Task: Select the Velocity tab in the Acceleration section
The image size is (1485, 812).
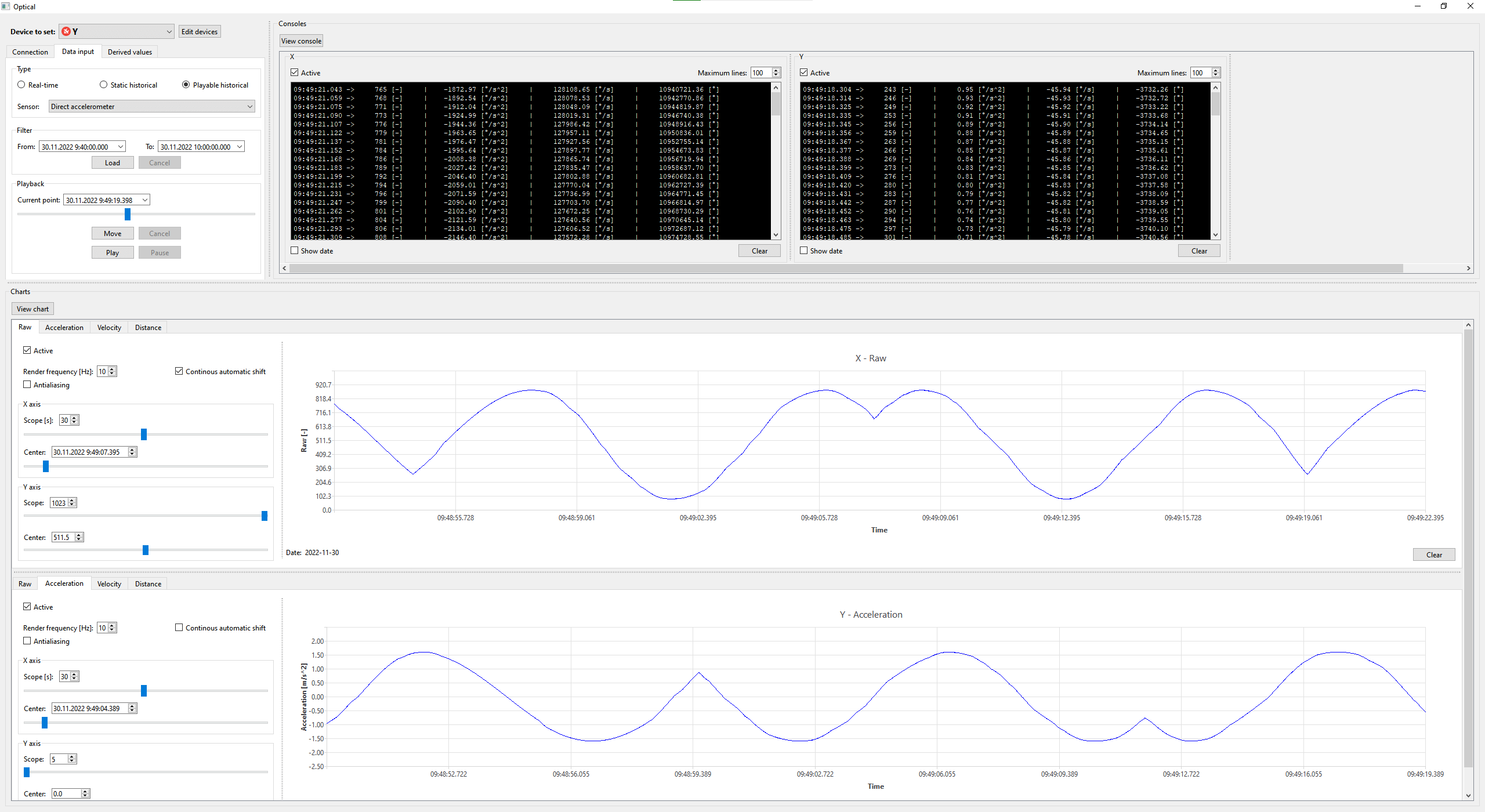Action: pos(108,583)
